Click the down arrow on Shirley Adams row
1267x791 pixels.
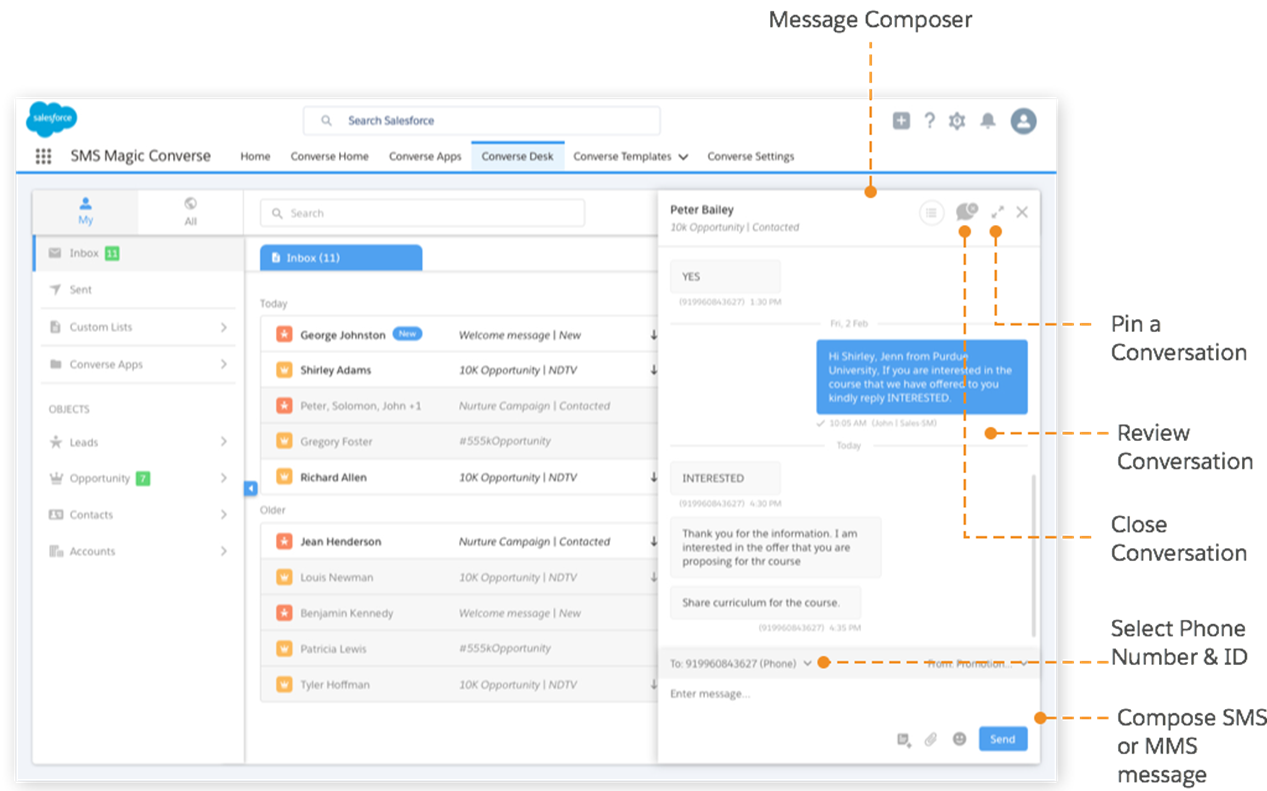tap(653, 370)
